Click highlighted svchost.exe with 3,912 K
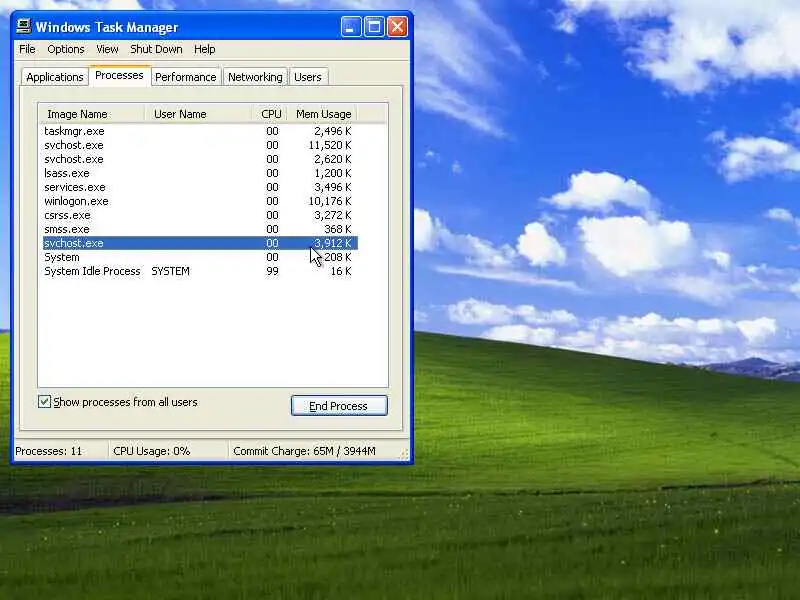 (x=200, y=243)
